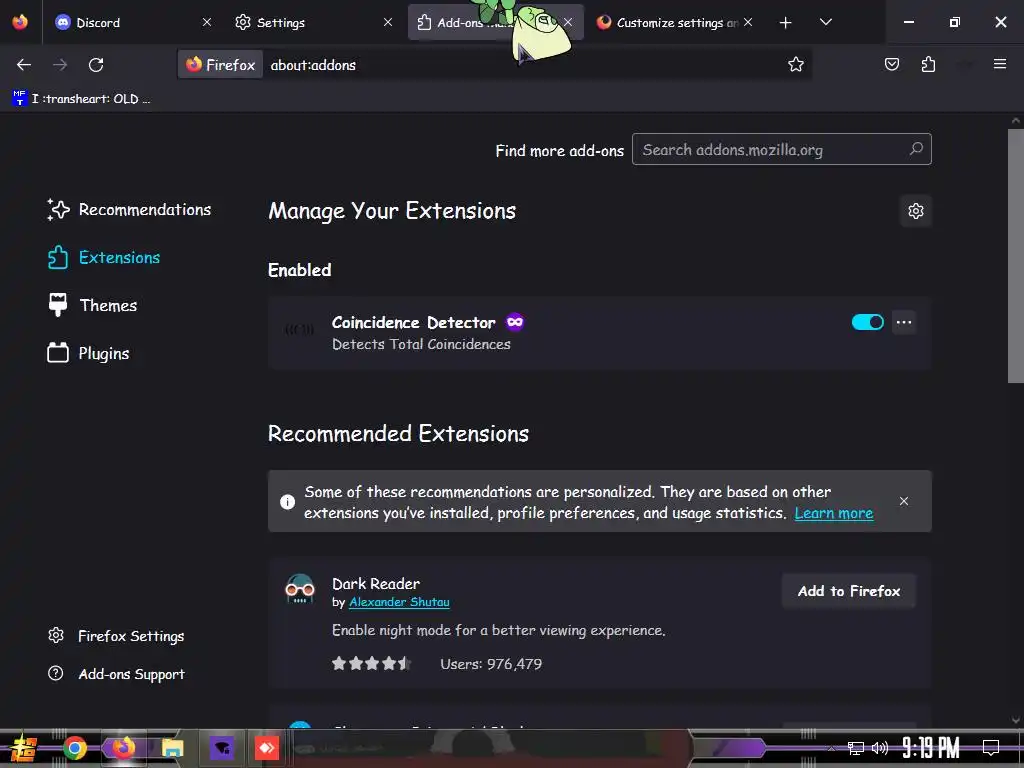This screenshot has height=768, width=1024.
Task: Open the red arrow app in taskbar
Action: 266,748
